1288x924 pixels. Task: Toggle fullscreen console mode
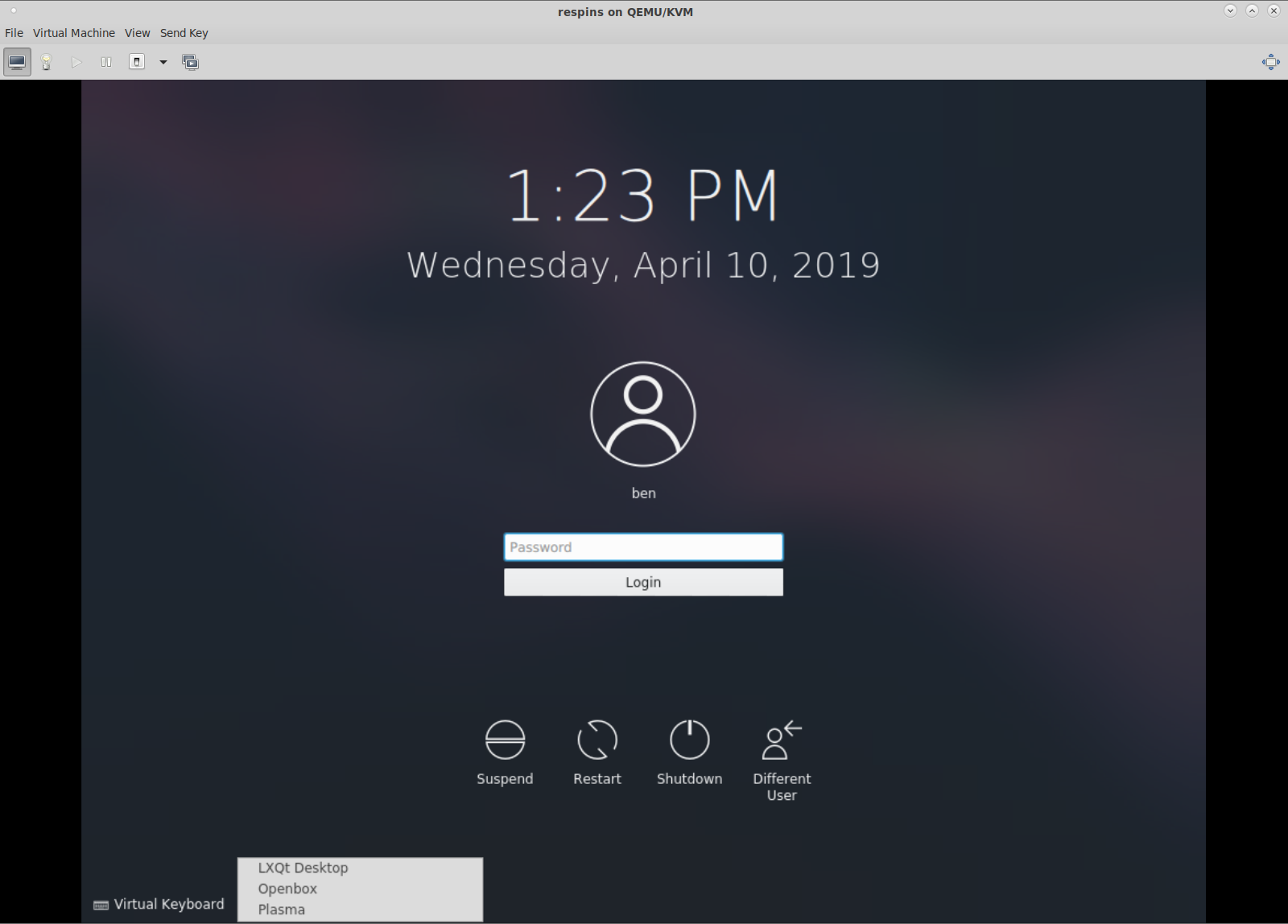[1271, 62]
